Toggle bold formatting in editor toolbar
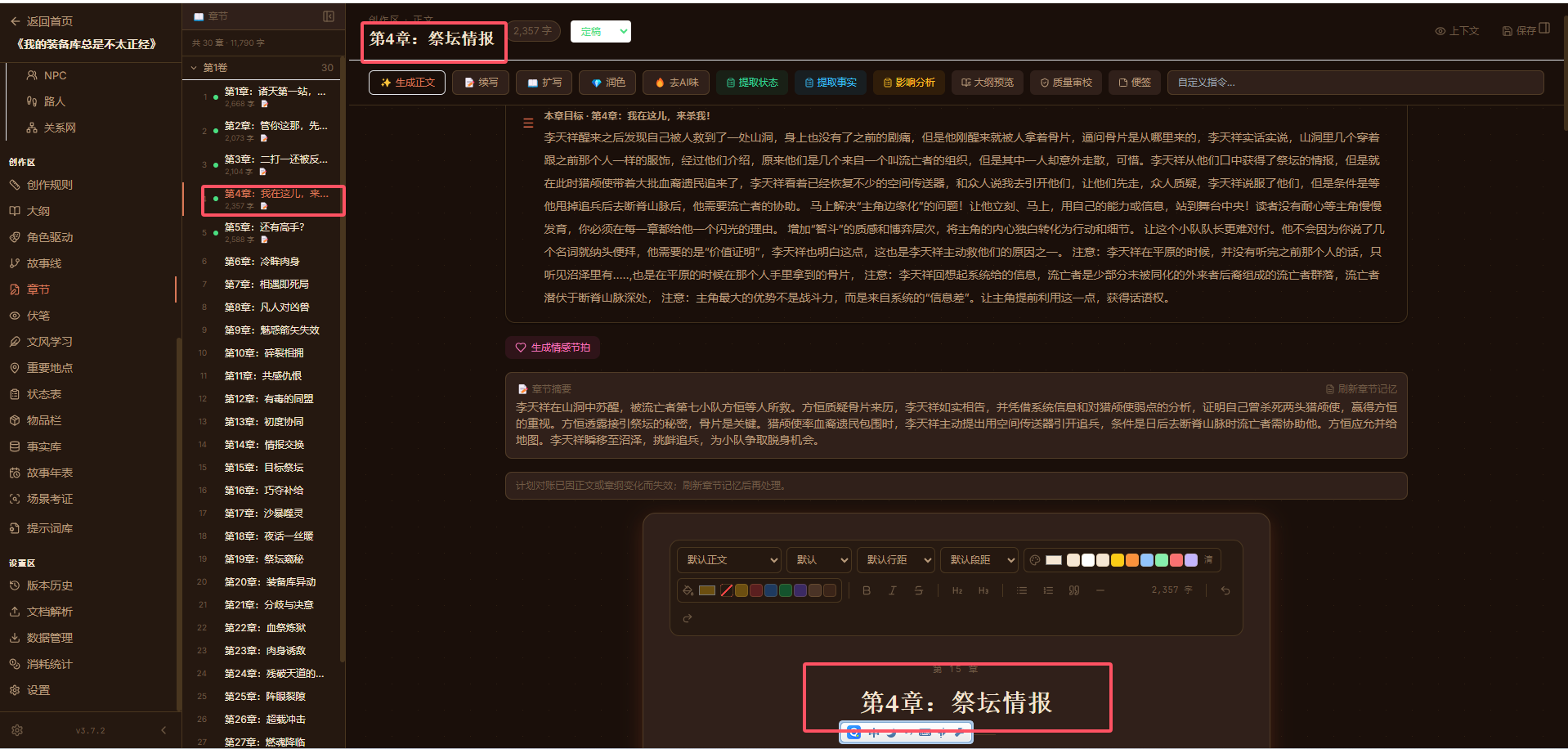This screenshot has height=749, width=1568. [x=867, y=590]
